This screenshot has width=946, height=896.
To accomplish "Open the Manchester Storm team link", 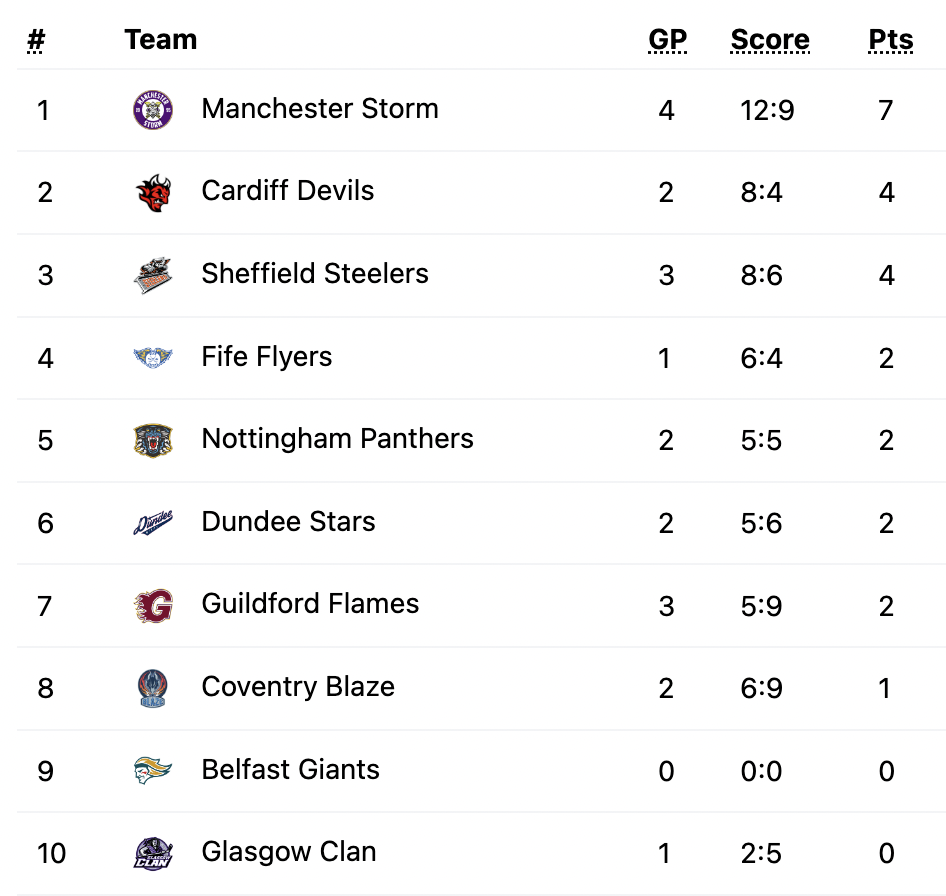I will [x=320, y=109].
